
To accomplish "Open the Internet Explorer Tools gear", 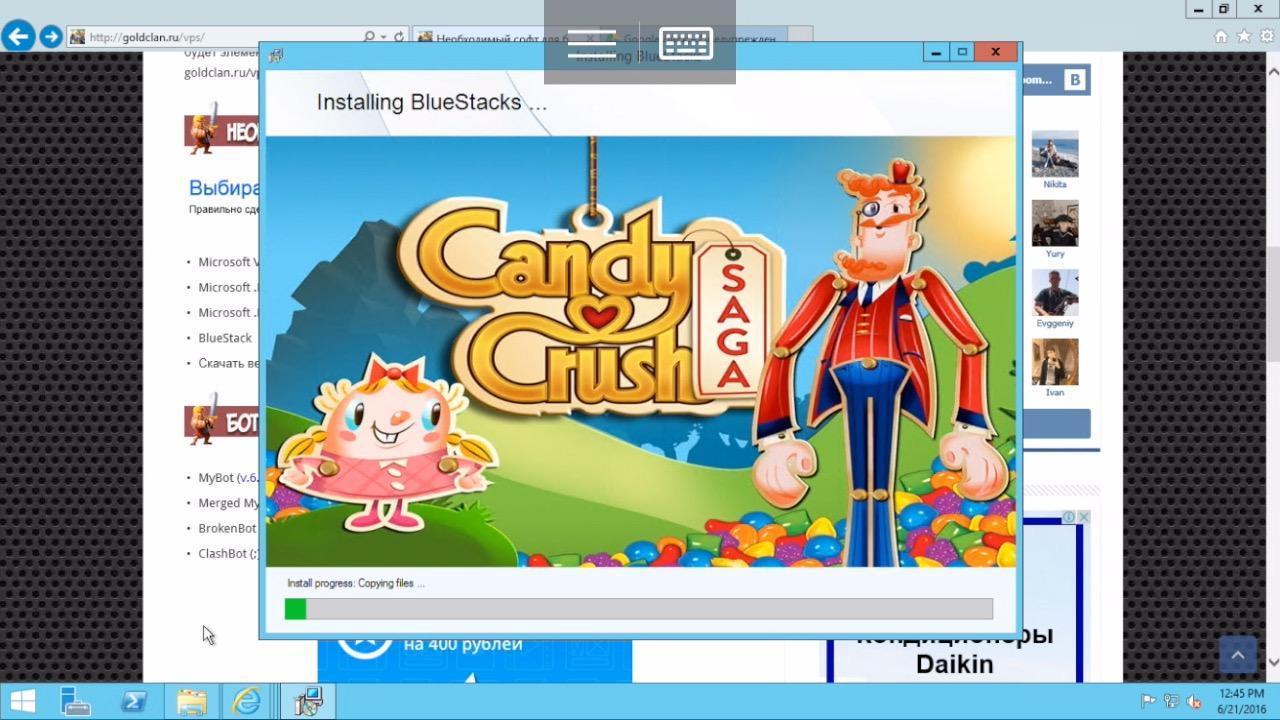I will (1266, 36).
